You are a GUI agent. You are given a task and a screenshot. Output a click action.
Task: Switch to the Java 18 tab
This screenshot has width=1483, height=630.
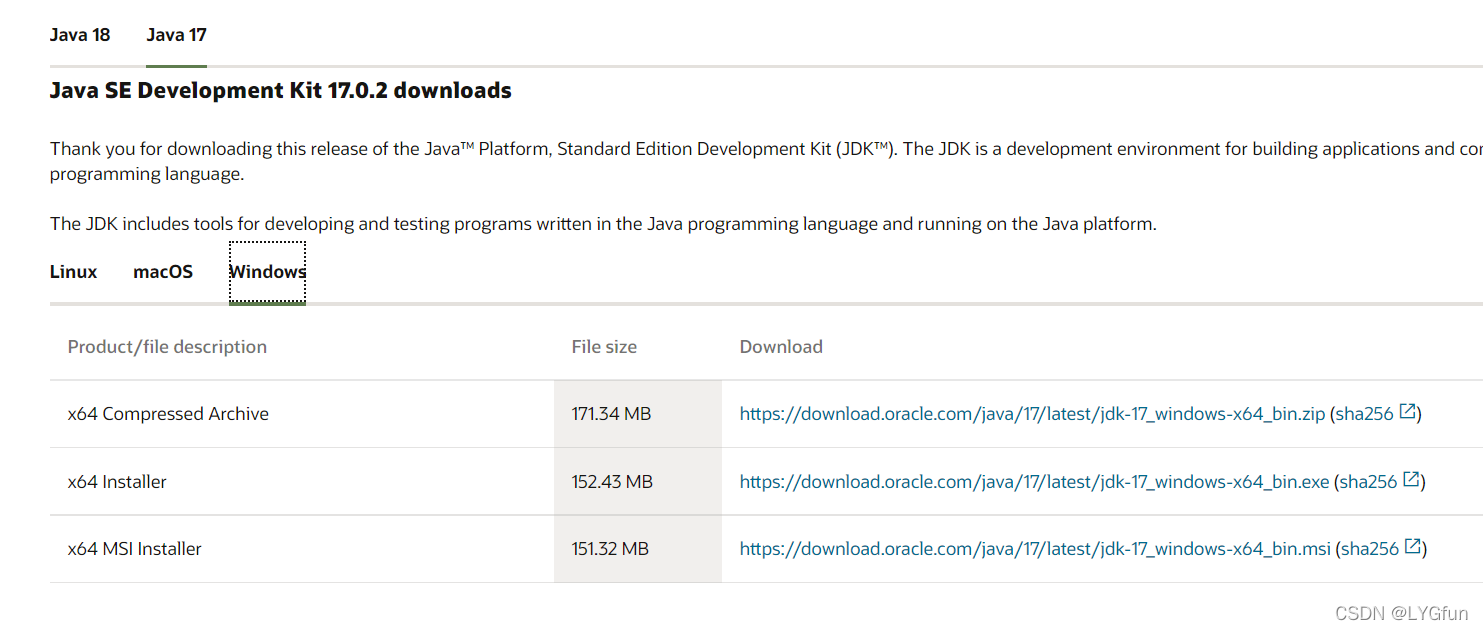click(x=80, y=35)
